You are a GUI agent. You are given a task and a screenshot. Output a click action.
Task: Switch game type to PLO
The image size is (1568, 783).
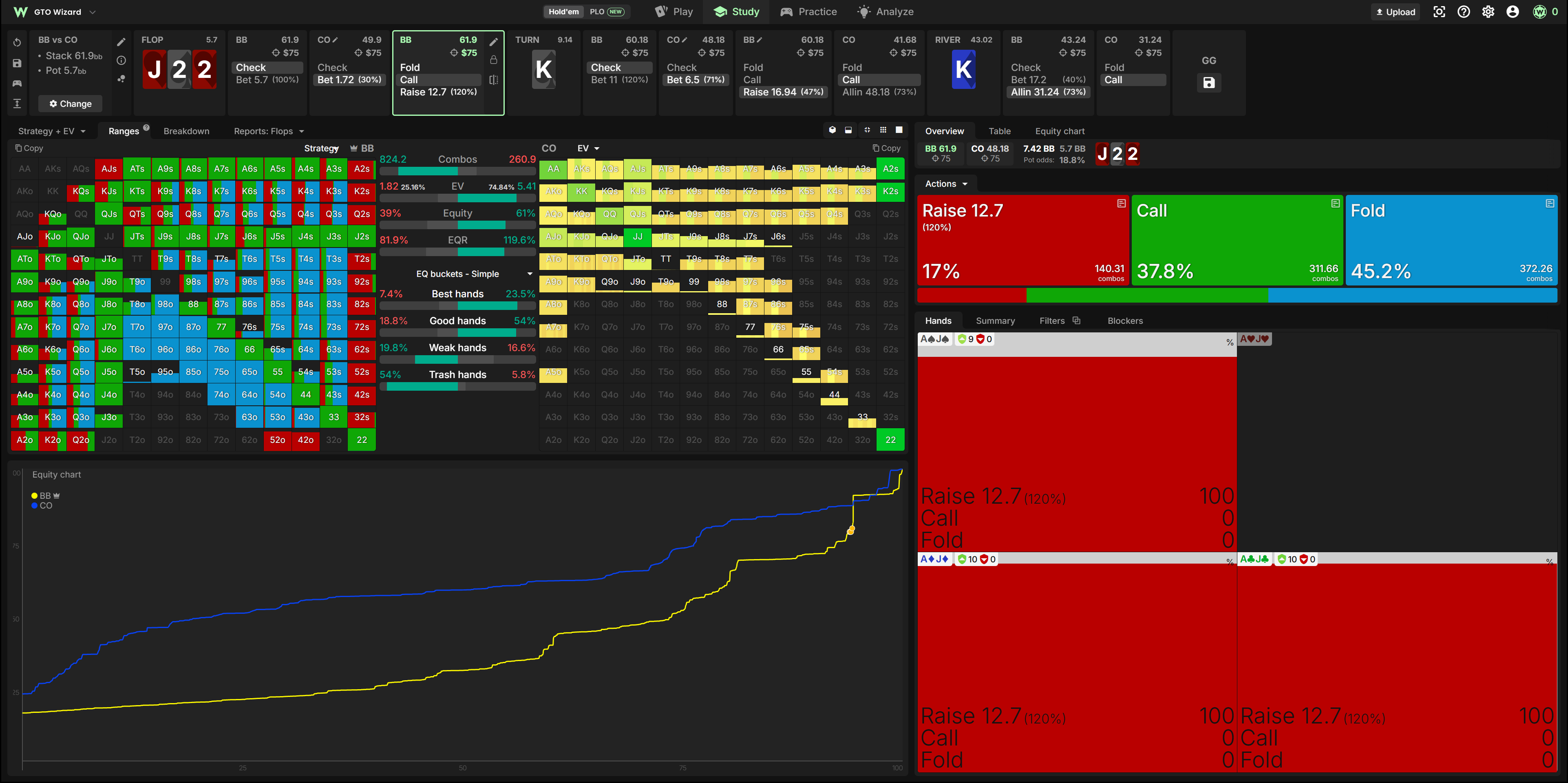pos(606,11)
